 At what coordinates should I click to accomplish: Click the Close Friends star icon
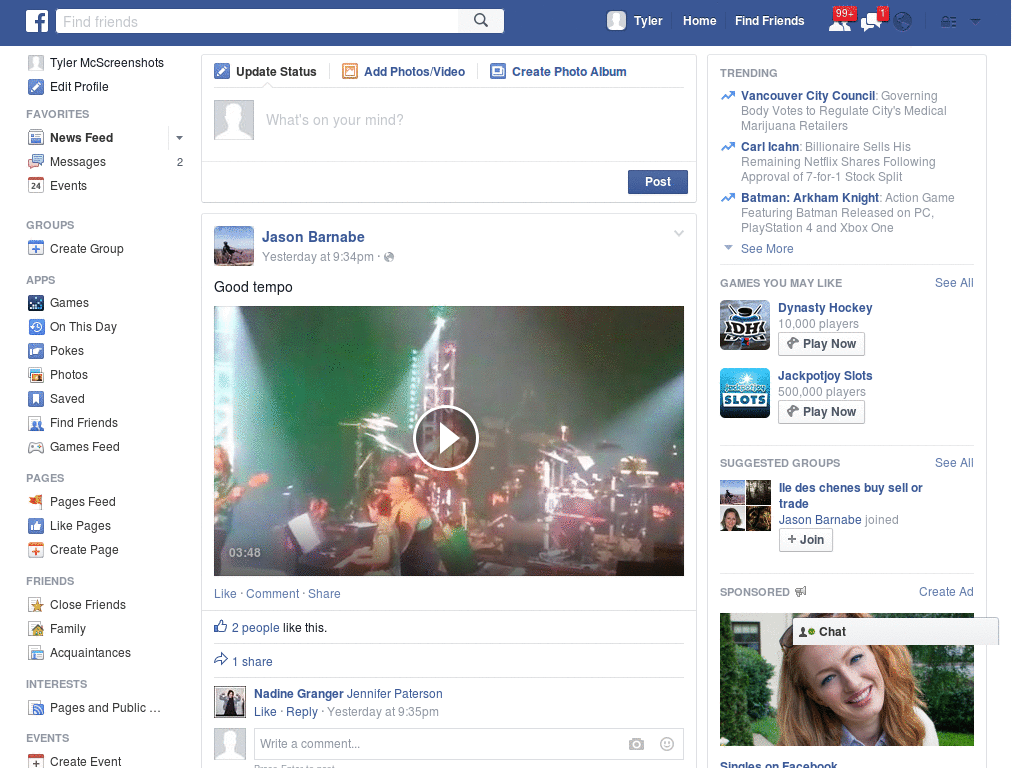36,605
